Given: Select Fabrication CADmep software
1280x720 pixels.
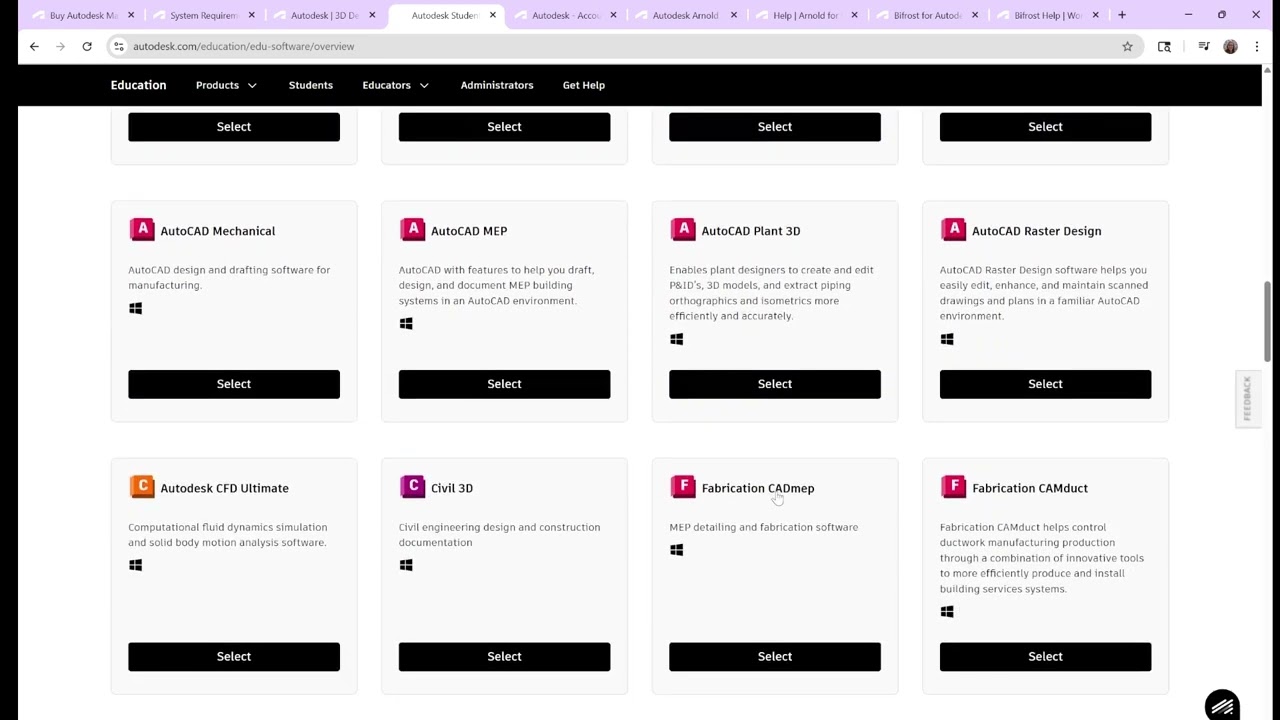Looking at the screenshot, I should [x=775, y=657].
